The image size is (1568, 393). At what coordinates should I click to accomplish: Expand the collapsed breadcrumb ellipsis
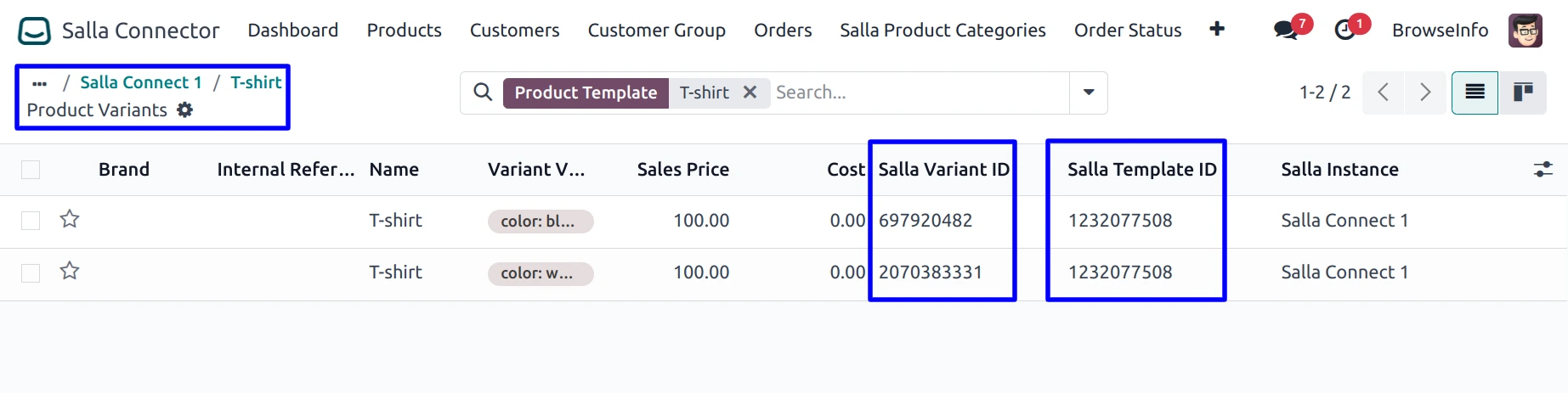pyautogui.click(x=39, y=83)
